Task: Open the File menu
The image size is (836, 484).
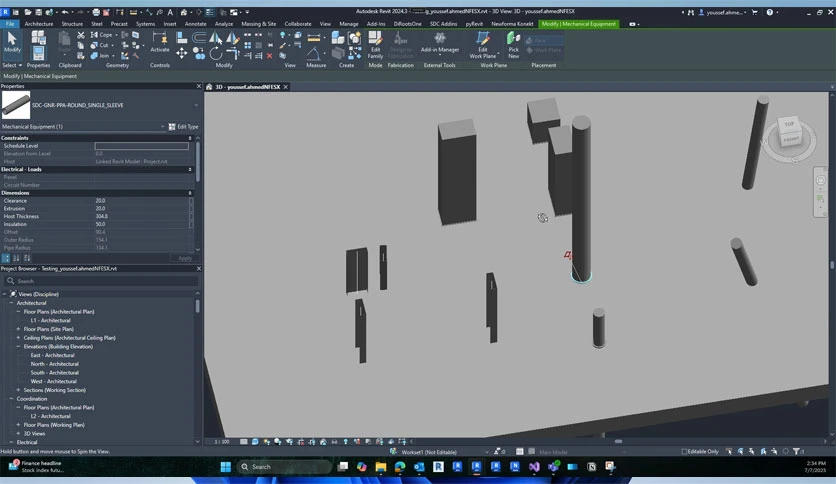Action: pyautogui.click(x=10, y=24)
